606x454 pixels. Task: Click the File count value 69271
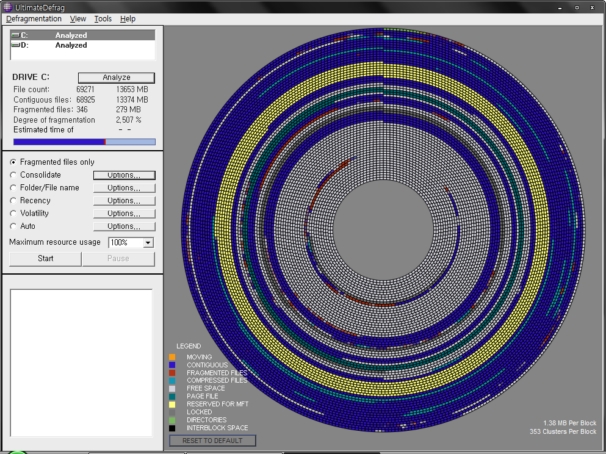coord(85,90)
